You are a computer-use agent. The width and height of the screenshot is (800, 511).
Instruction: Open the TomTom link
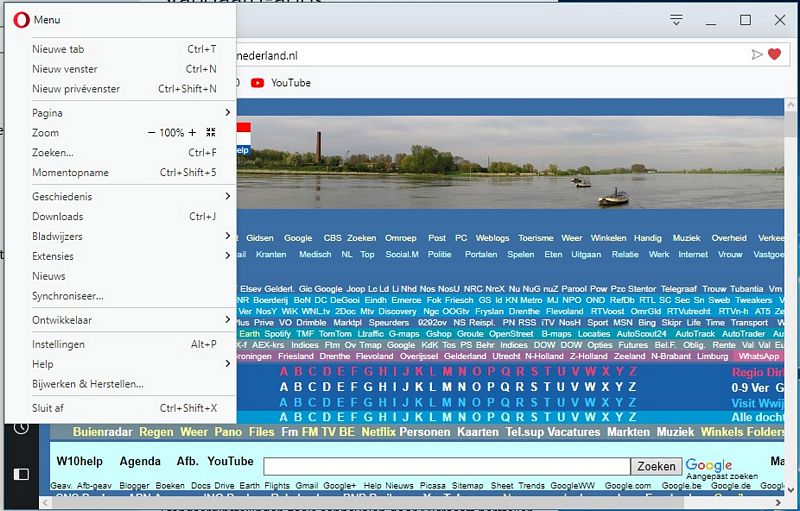(335, 334)
